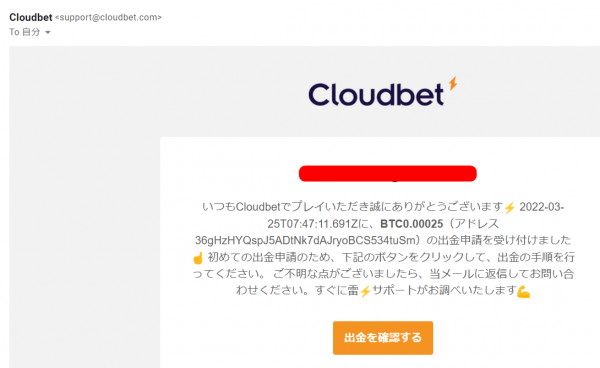The width and height of the screenshot is (600, 368).
Task: Click the wallet address 36gHzHYQspJ5ADtNk7dAJryoBCS534tuSm
Action: (305, 240)
